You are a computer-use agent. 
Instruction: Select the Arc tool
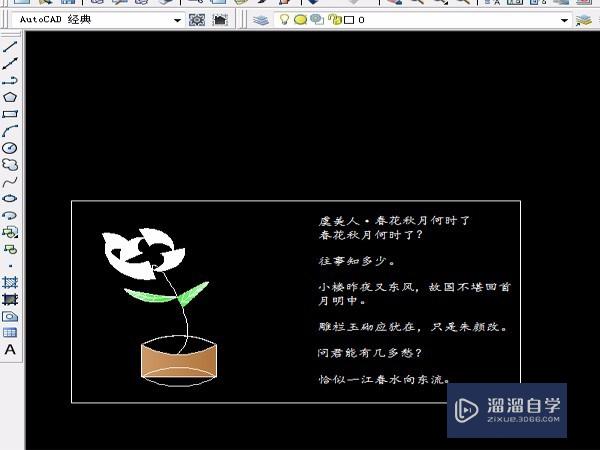10,131
